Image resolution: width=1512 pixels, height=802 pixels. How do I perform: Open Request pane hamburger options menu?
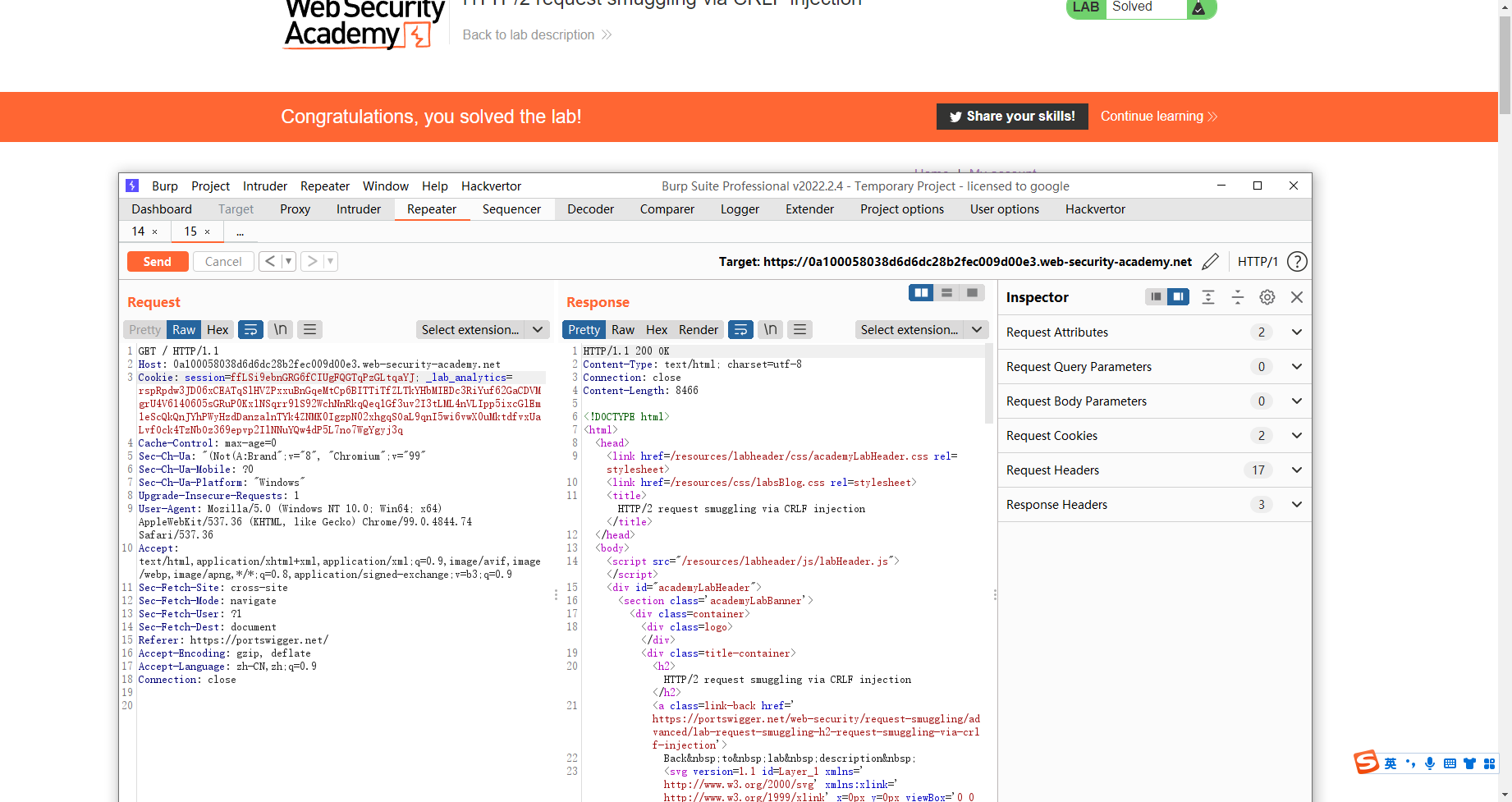tap(309, 329)
